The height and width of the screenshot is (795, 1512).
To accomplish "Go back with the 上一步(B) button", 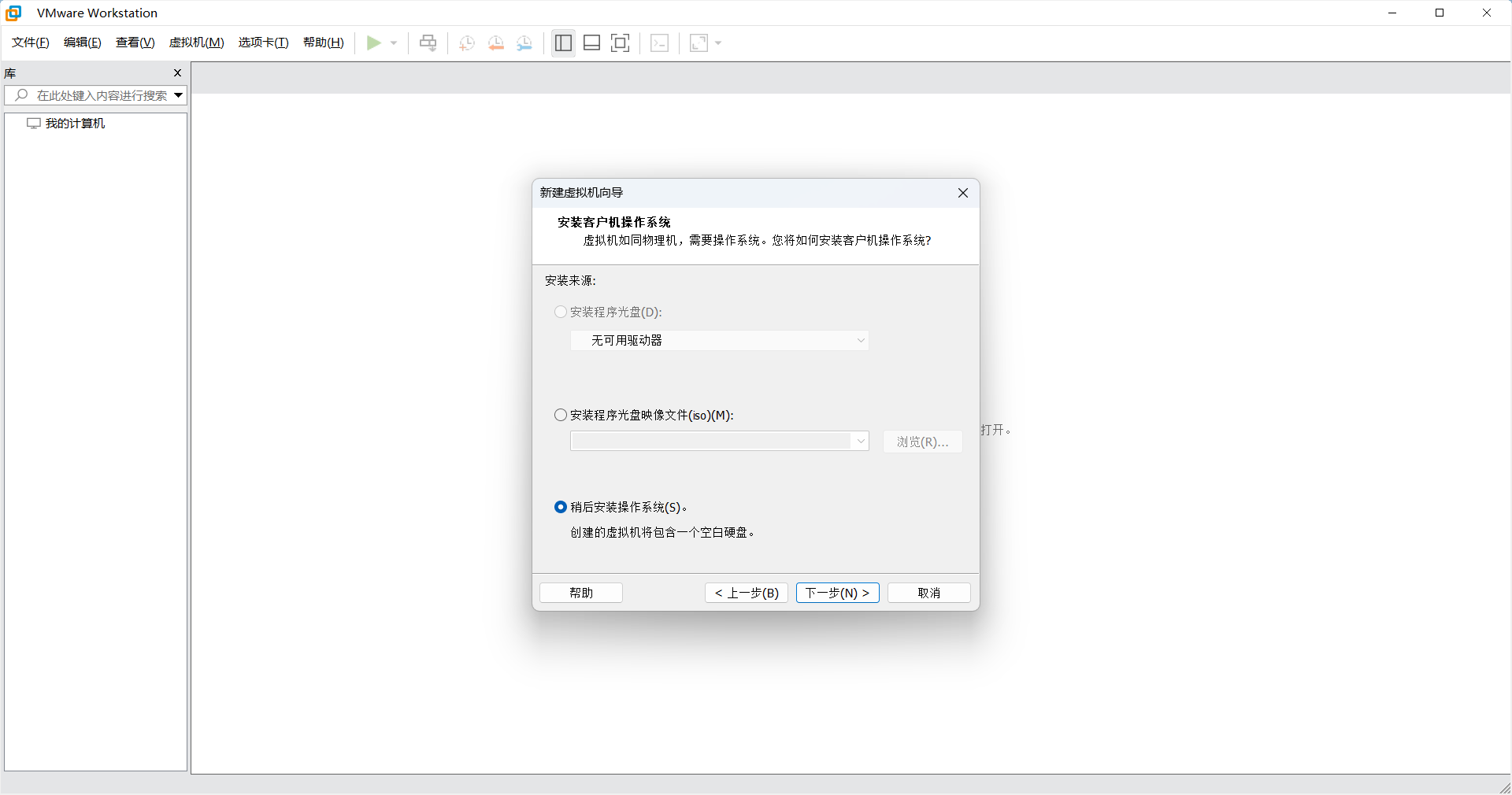I will [747, 593].
